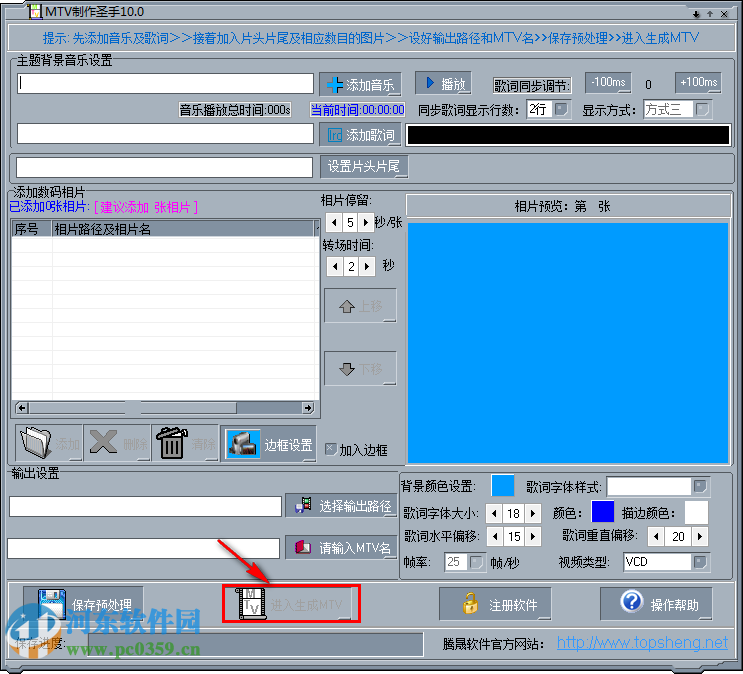Click the 添加音乐 (add music) button
The height and width of the screenshot is (674, 743).
click(x=360, y=85)
